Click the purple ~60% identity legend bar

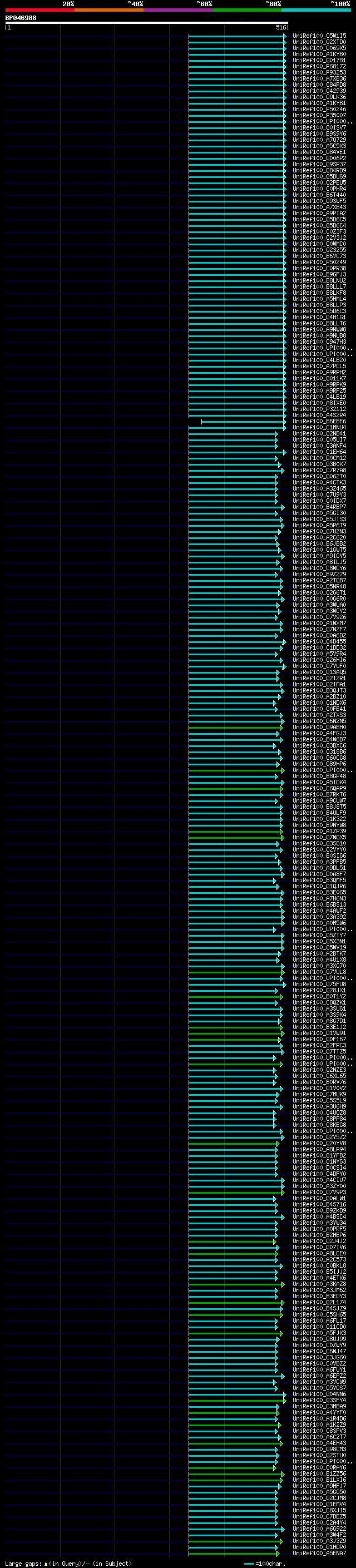point(177,11)
